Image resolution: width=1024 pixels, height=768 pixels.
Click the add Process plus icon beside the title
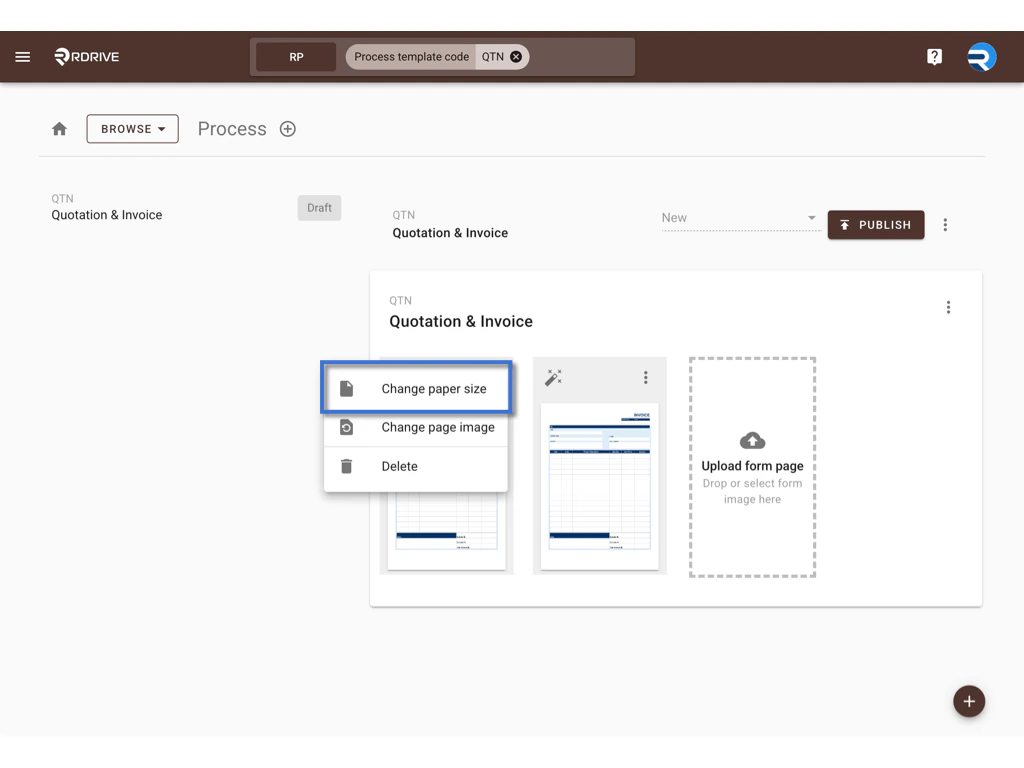click(x=287, y=129)
